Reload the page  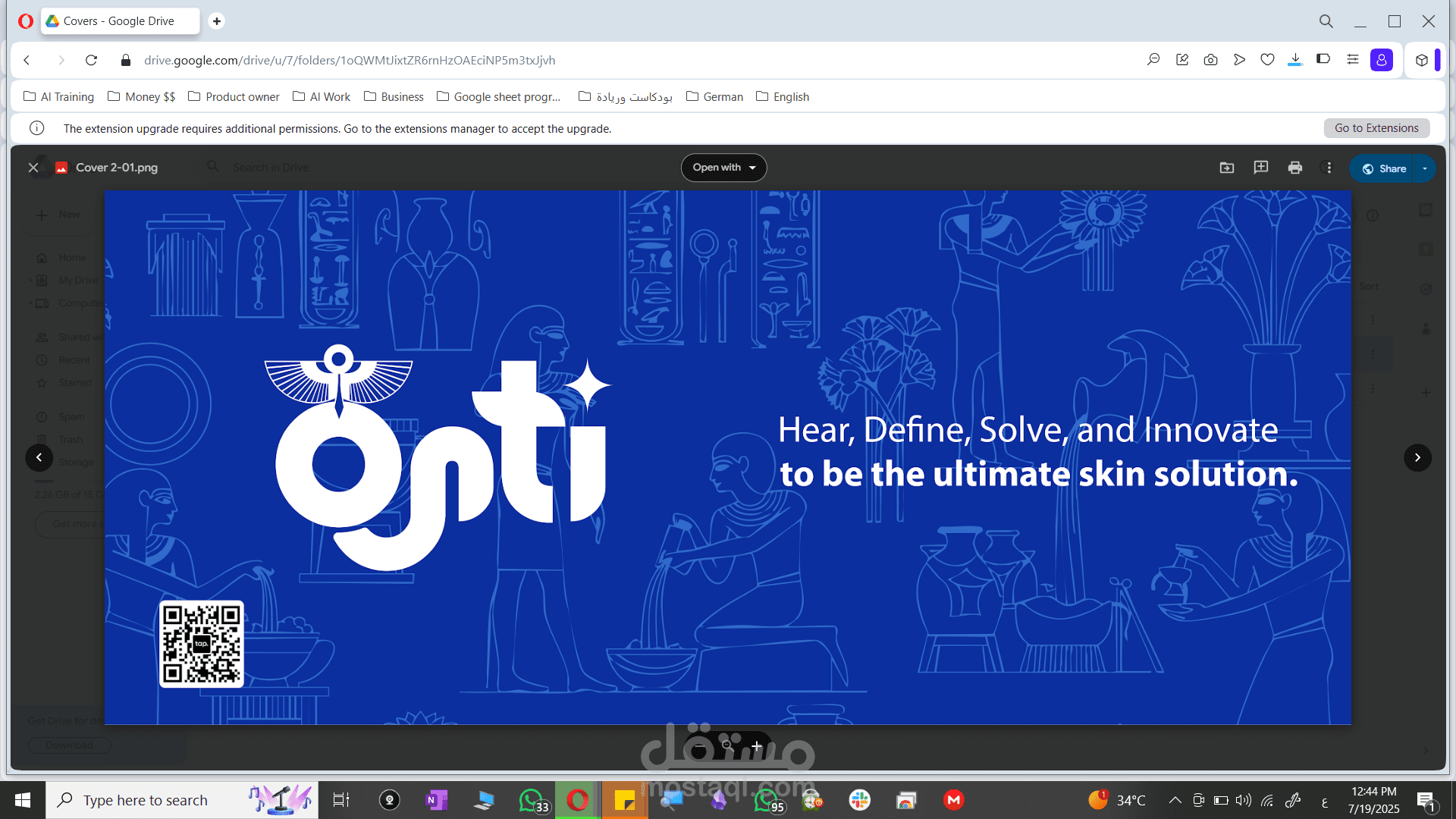[x=91, y=60]
